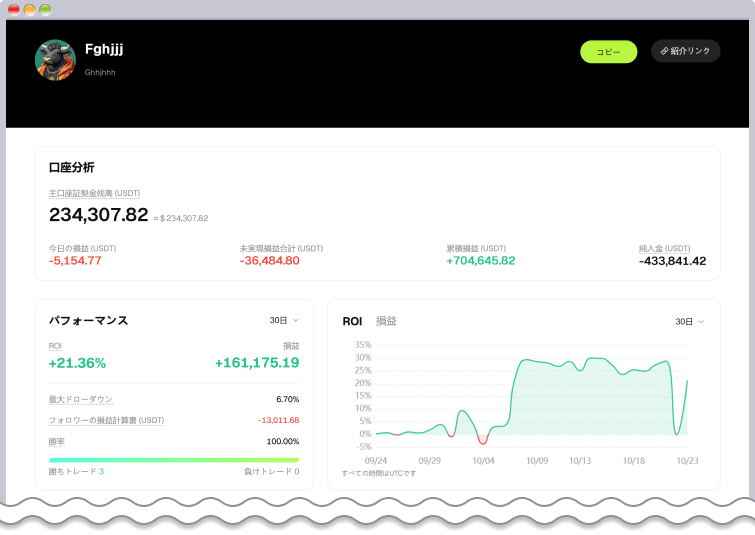Click the 35% label on chart y-axis

tap(363, 345)
